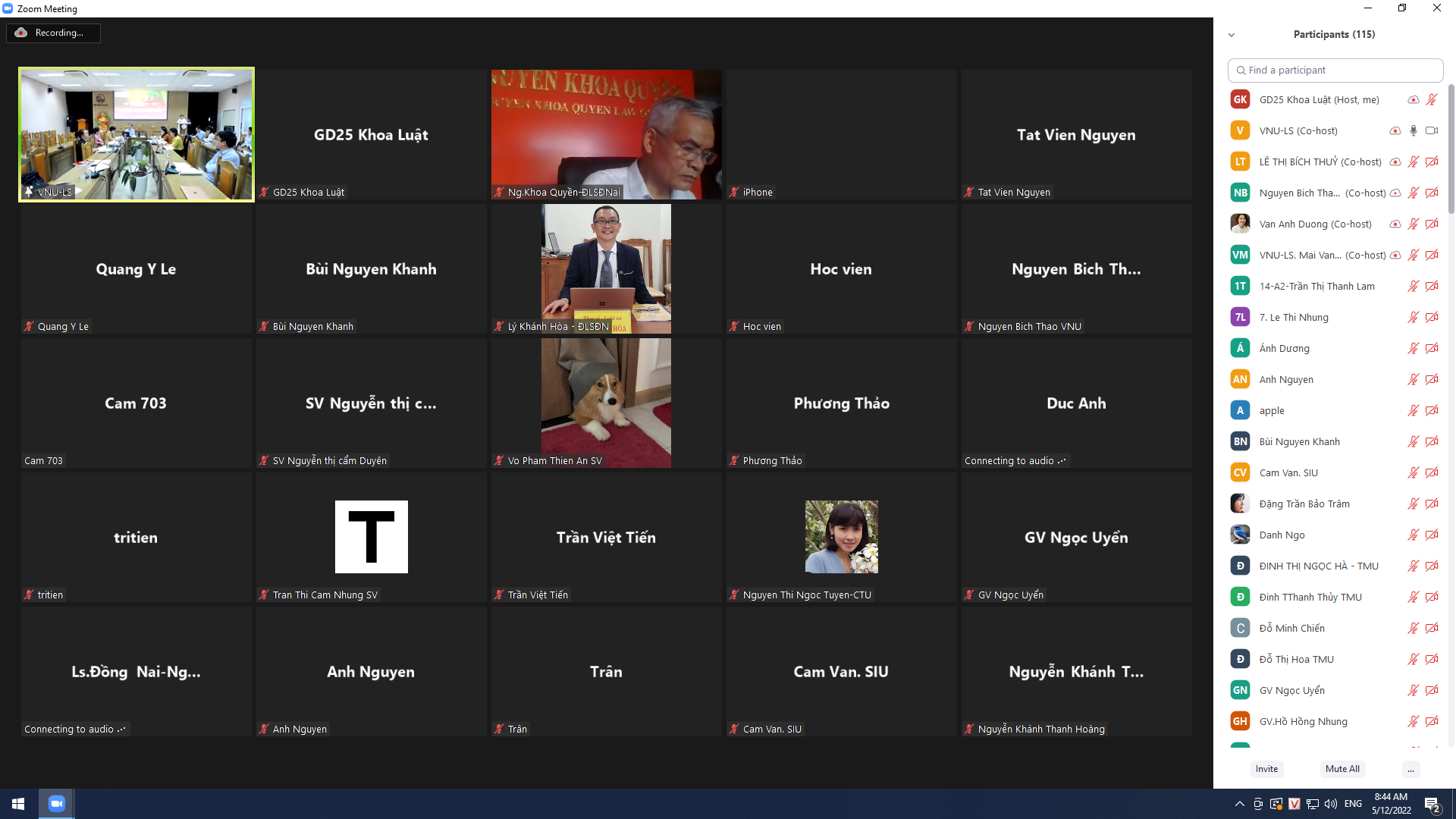Click the Find a participant search box
Viewport: 1456px width, 819px height.
point(1335,70)
